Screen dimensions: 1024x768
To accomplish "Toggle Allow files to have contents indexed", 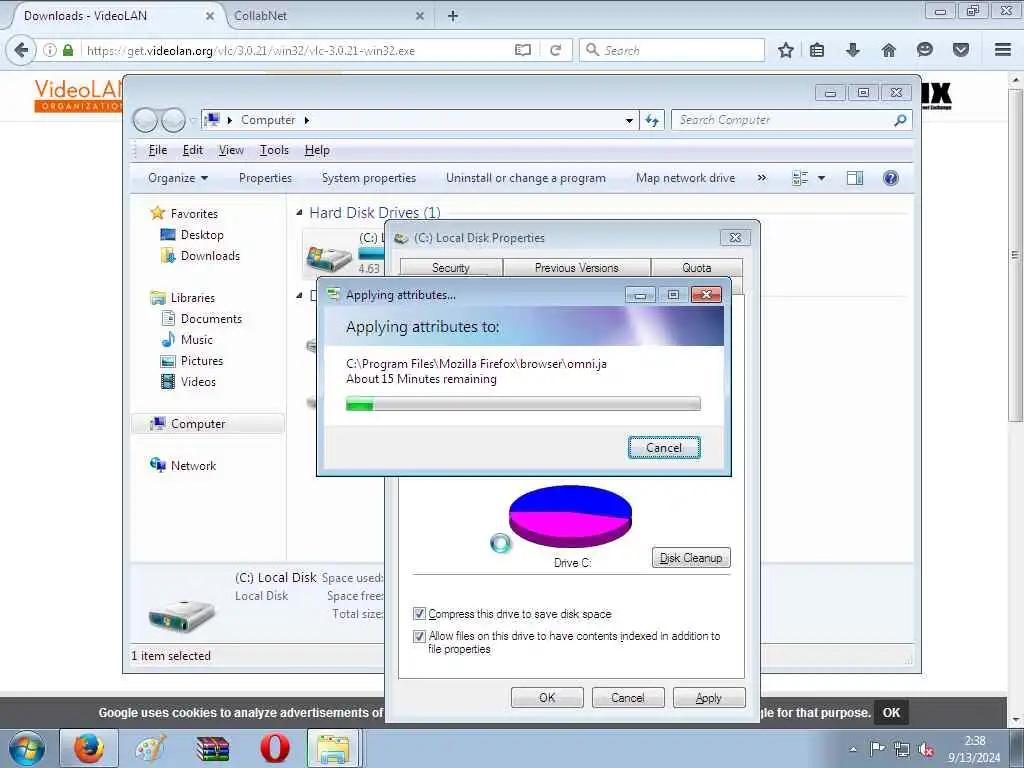I will [419, 636].
